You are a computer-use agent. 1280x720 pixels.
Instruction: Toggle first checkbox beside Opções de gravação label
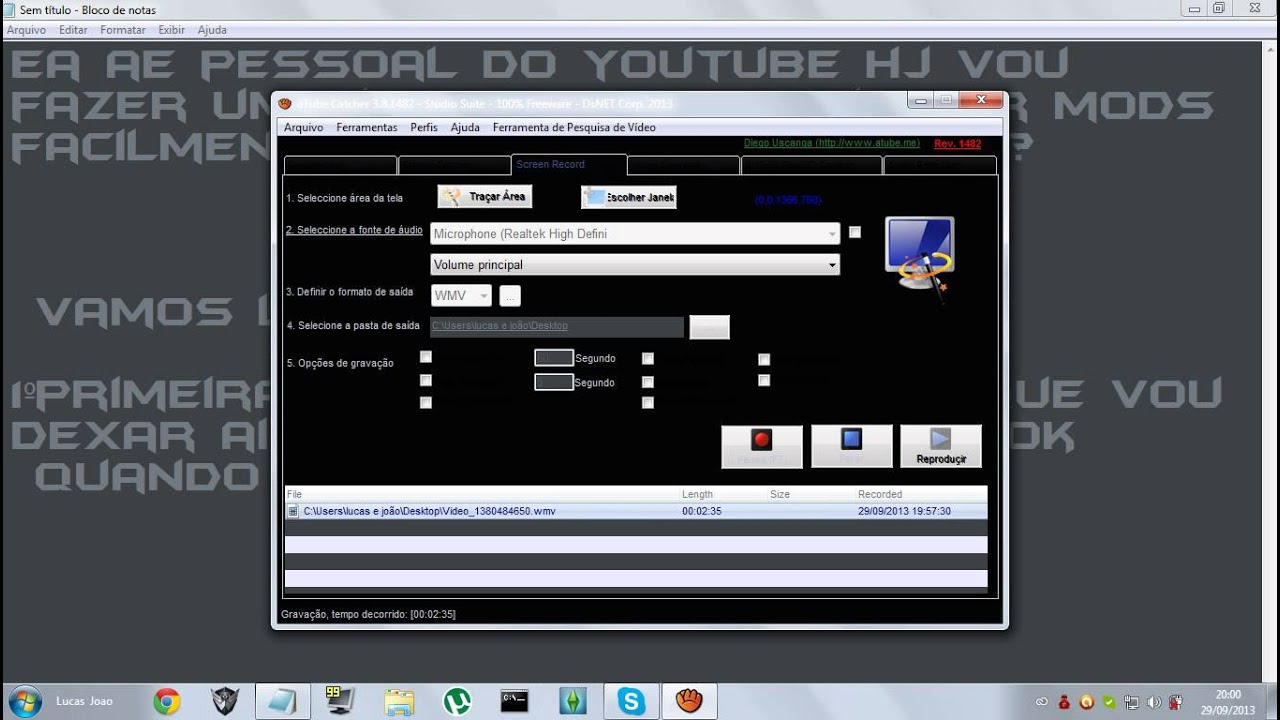(426, 357)
